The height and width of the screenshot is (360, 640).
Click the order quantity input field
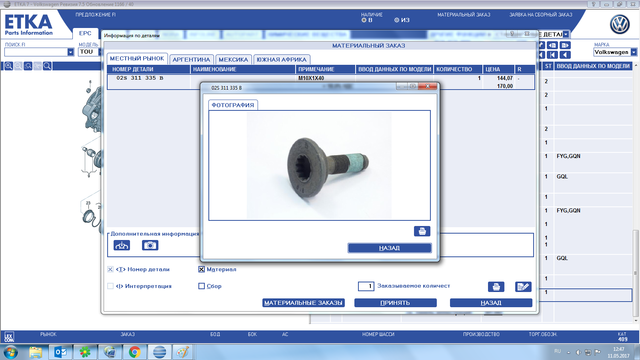tap(366, 286)
